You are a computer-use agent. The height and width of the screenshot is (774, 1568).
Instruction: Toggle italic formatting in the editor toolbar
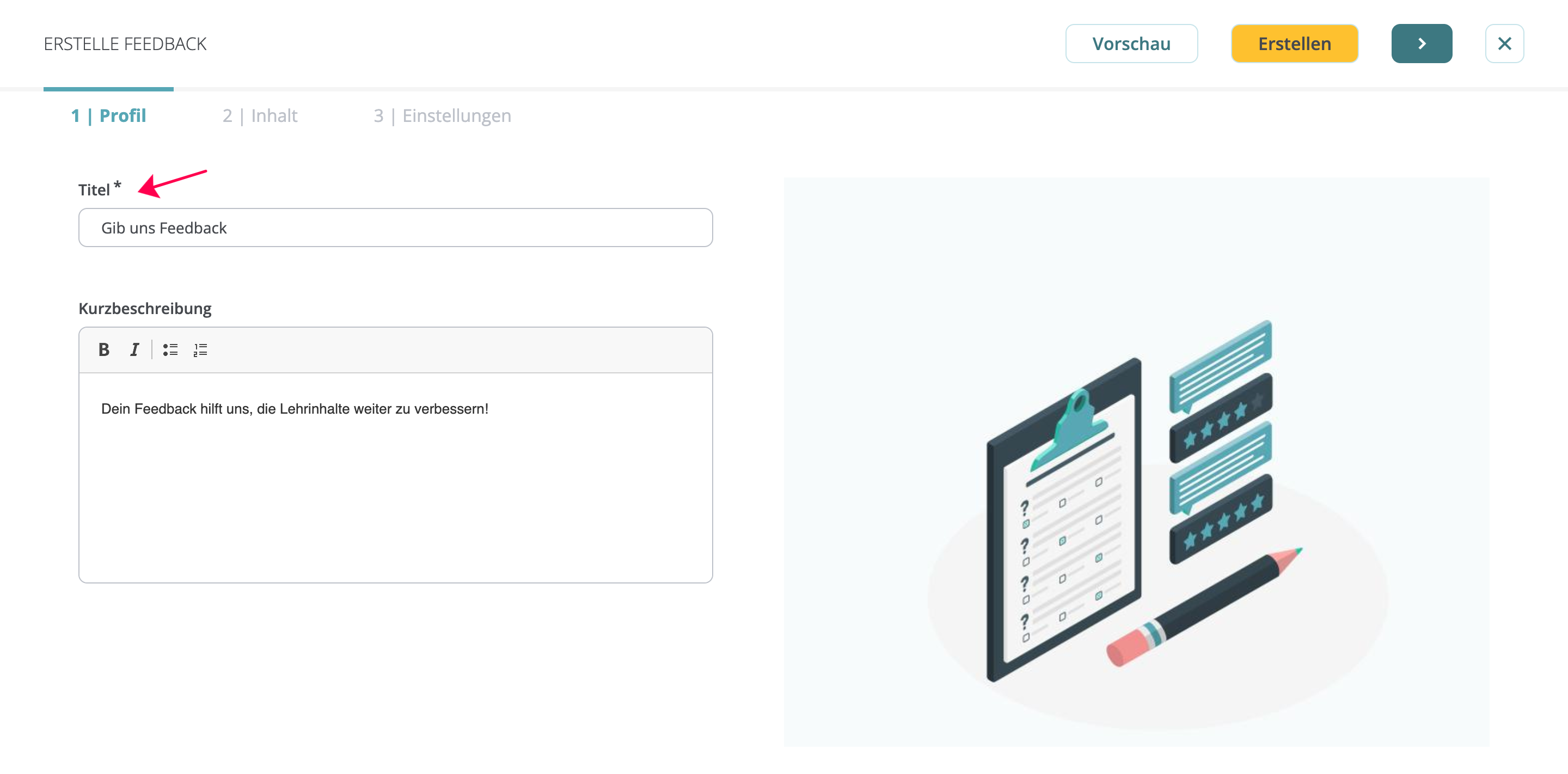134,350
